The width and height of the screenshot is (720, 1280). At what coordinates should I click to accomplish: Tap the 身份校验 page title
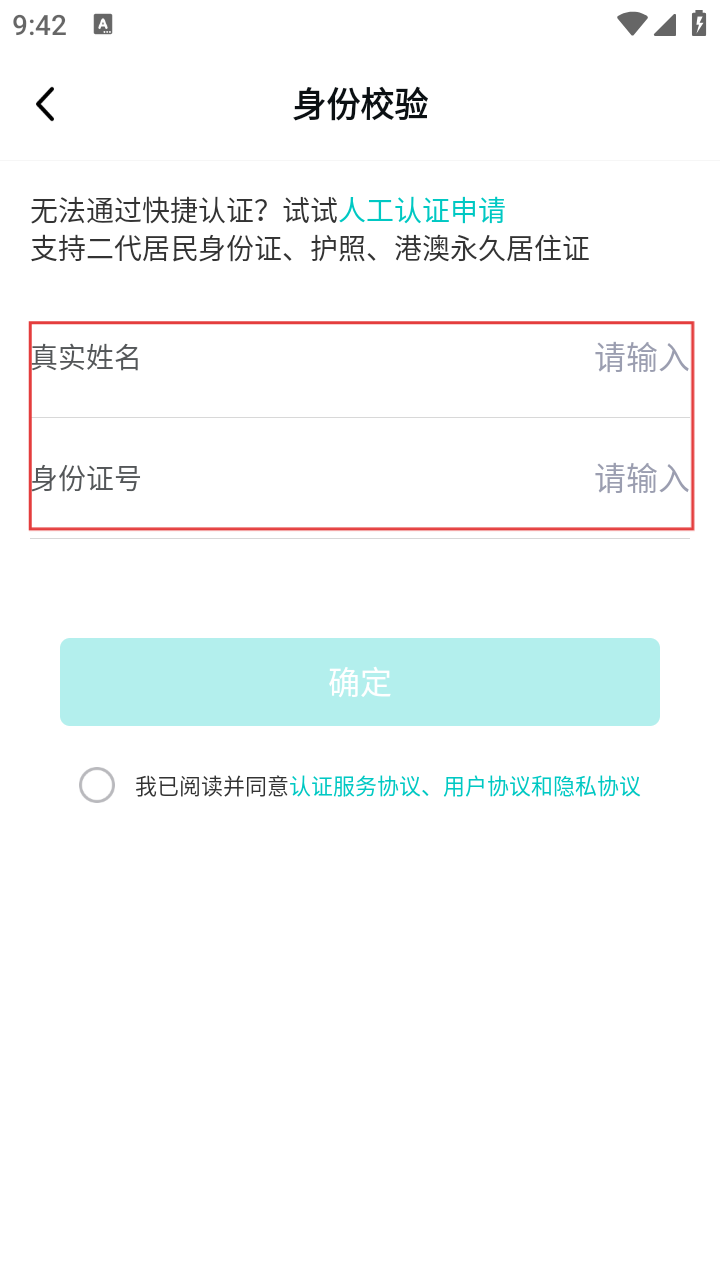(x=360, y=104)
